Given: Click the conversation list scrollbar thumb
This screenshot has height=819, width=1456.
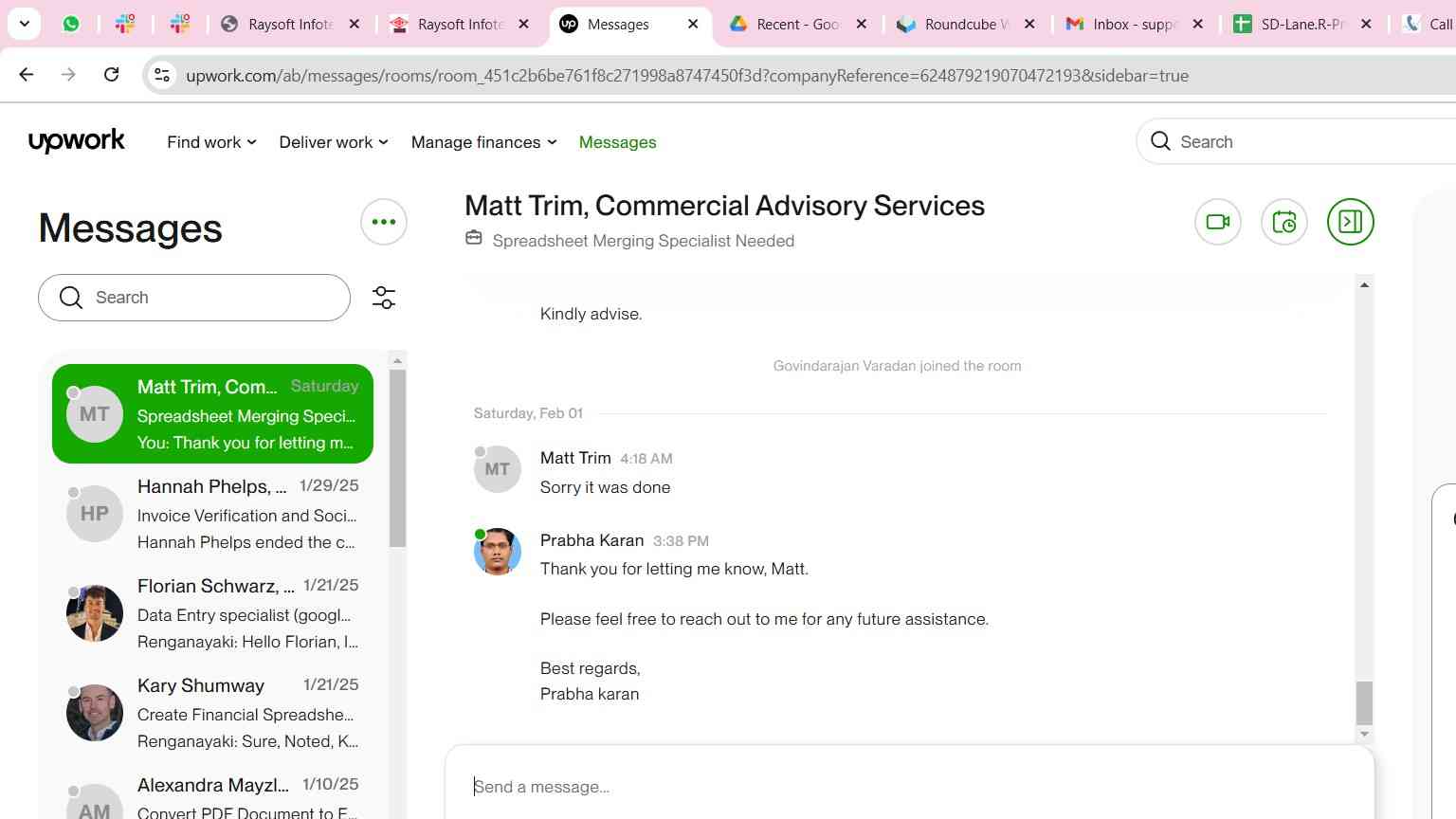Looking at the screenshot, I should pos(398,458).
